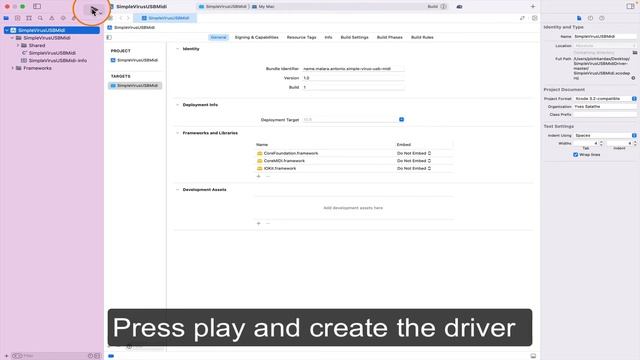This screenshot has width=640, height=360.
Task: Collapse the Deployment Info section
Action: point(177,105)
